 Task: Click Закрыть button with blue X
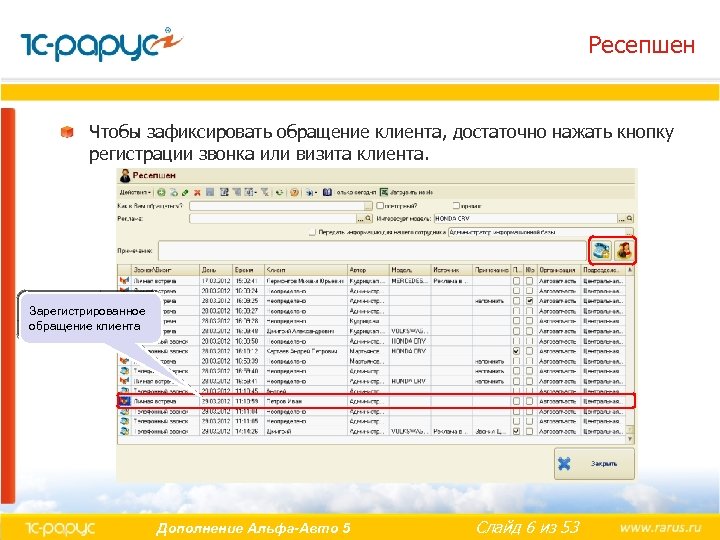595,464
